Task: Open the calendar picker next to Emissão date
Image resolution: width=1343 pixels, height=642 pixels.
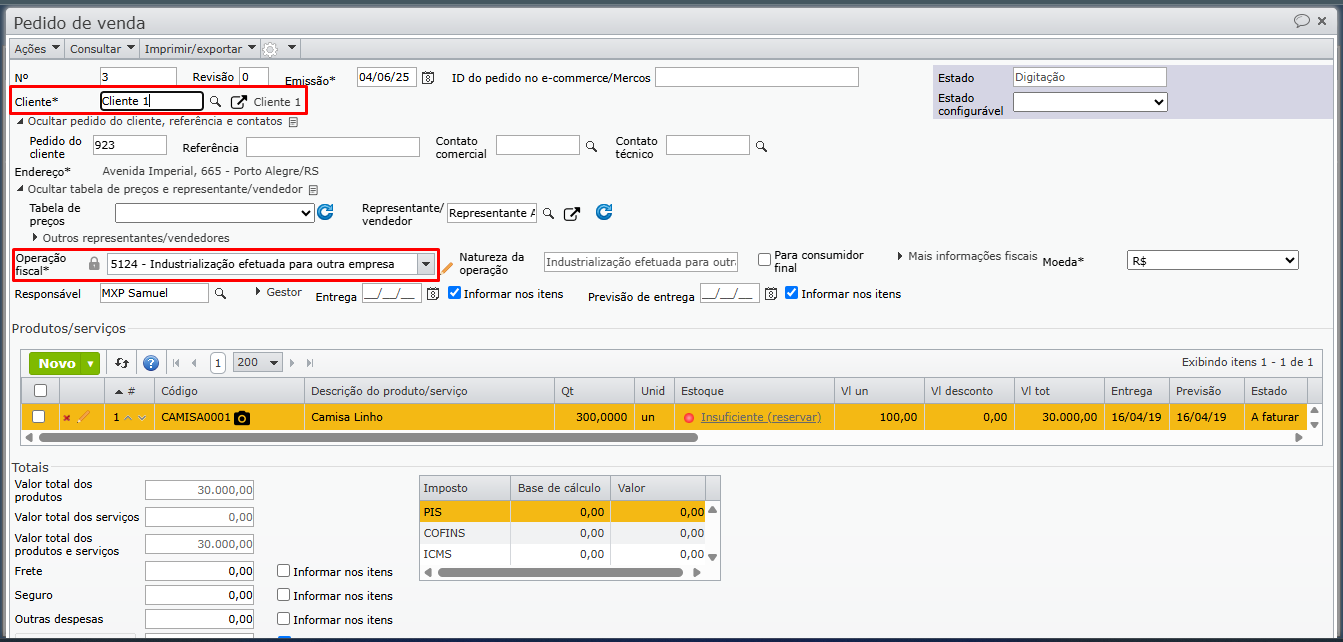Action: [428, 78]
